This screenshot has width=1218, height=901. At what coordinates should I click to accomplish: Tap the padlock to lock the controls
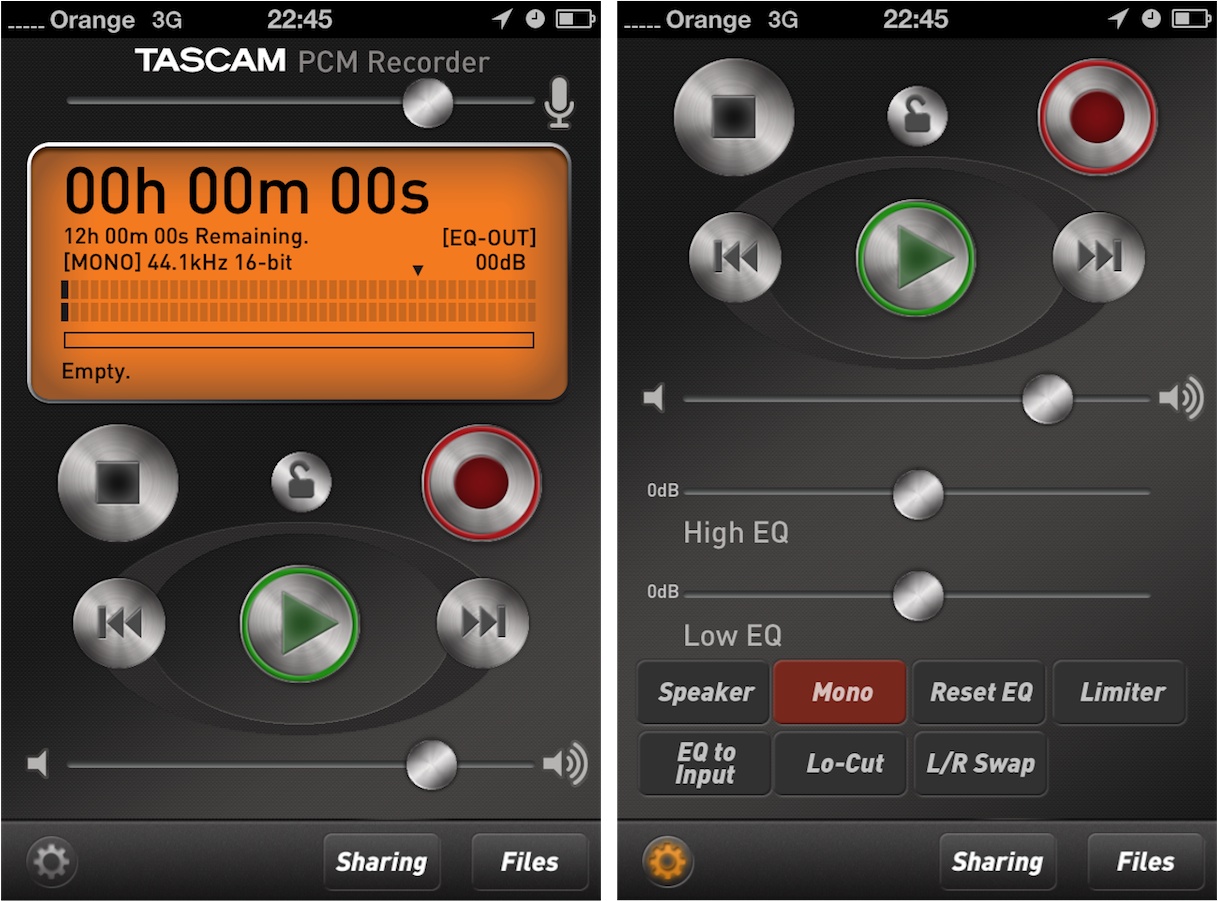[x=301, y=481]
